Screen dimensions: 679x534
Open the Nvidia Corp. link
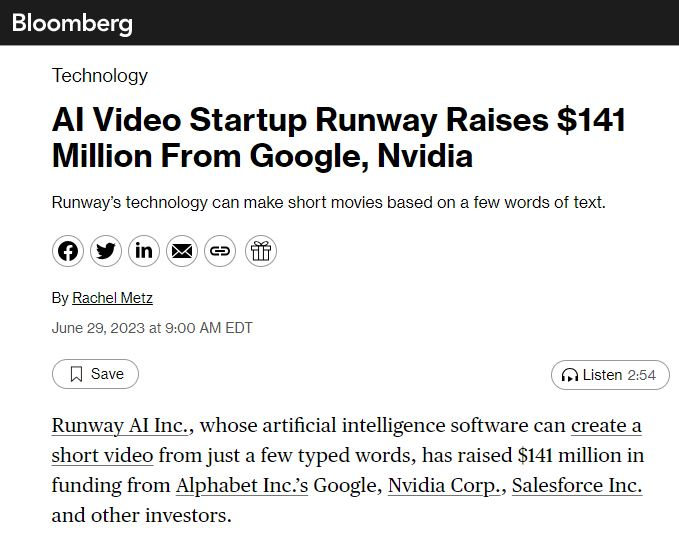click(445, 486)
